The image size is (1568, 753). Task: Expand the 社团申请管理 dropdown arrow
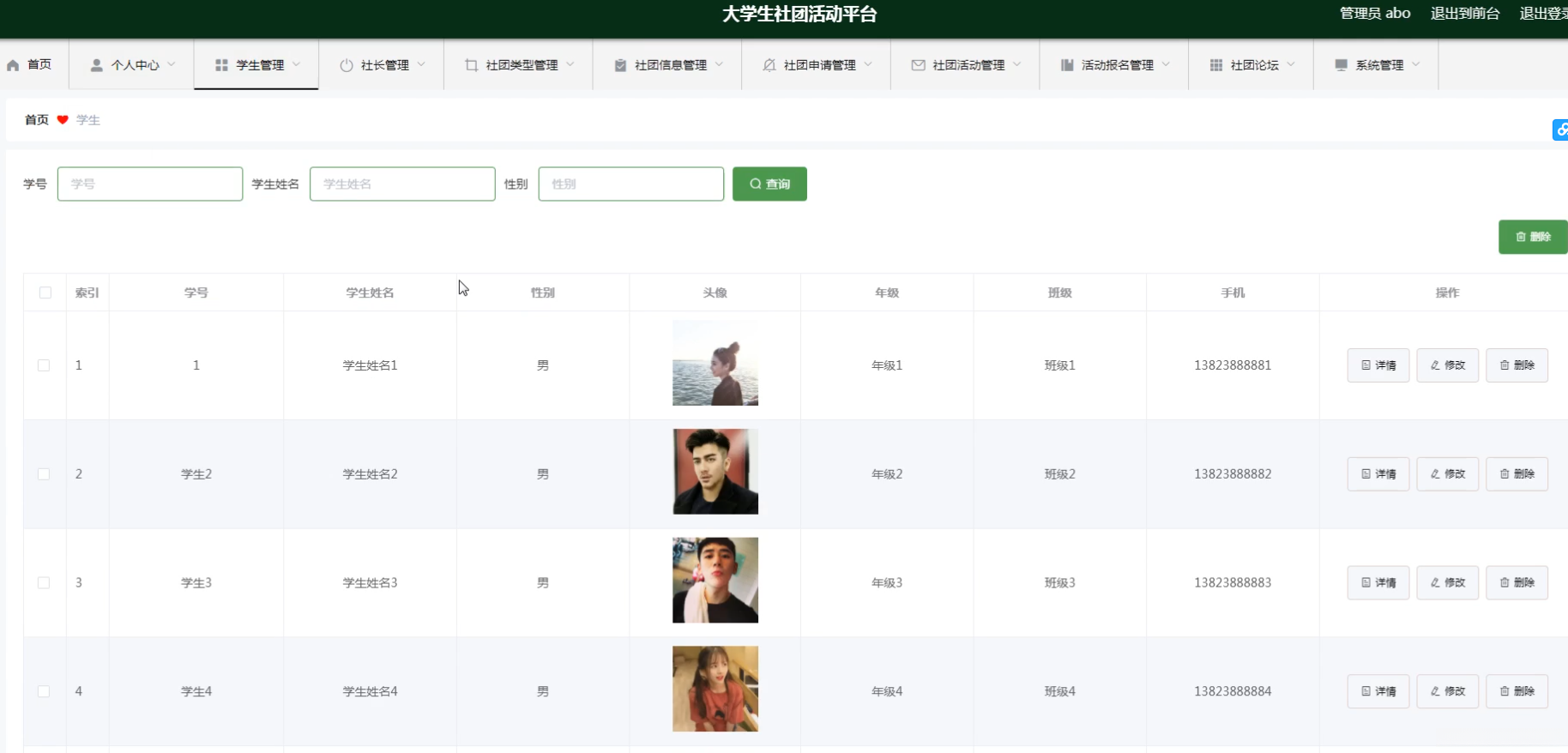click(868, 64)
